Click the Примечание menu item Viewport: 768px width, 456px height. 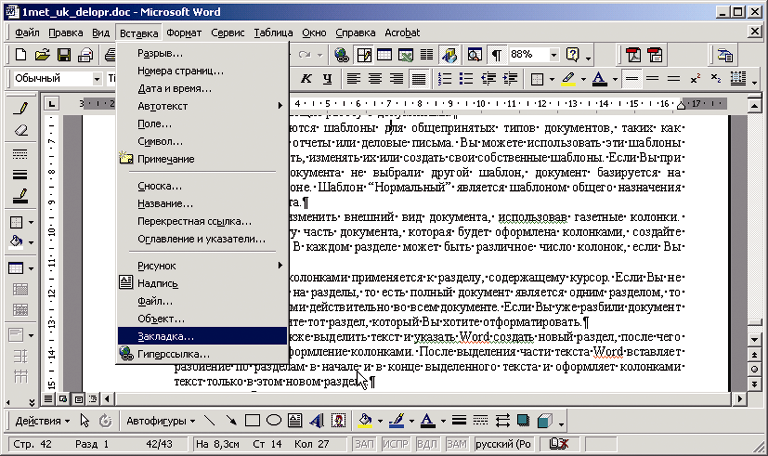tap(202, 159)
